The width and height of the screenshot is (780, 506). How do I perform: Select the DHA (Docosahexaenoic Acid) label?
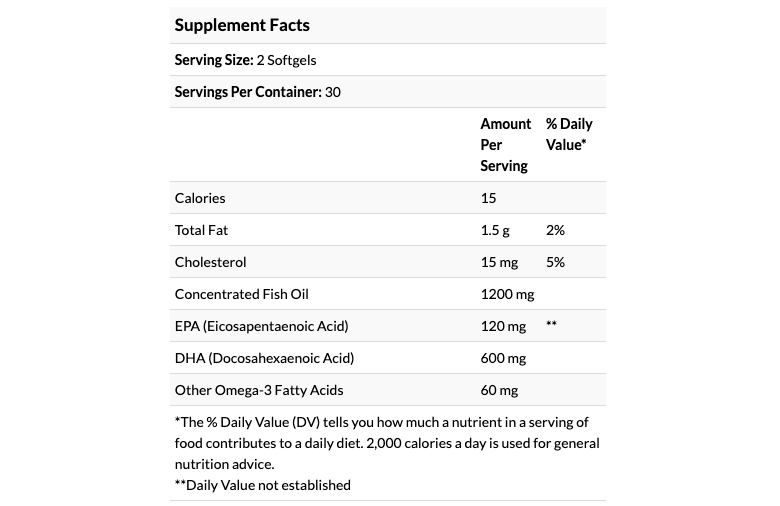pos(264,358)
